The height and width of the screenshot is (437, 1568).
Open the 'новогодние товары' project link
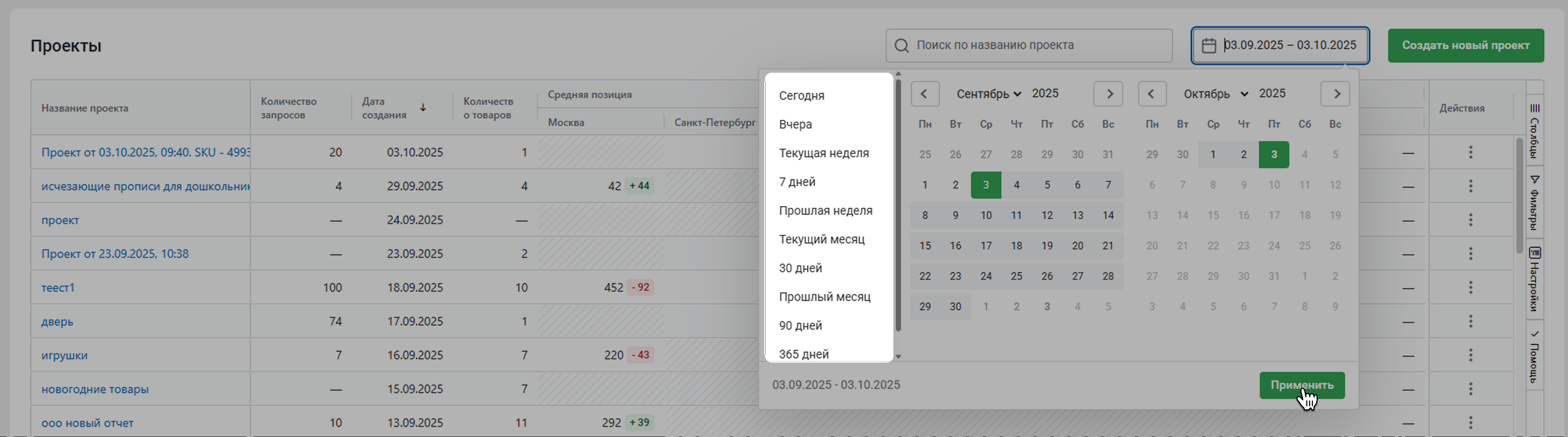click(95, 389)
